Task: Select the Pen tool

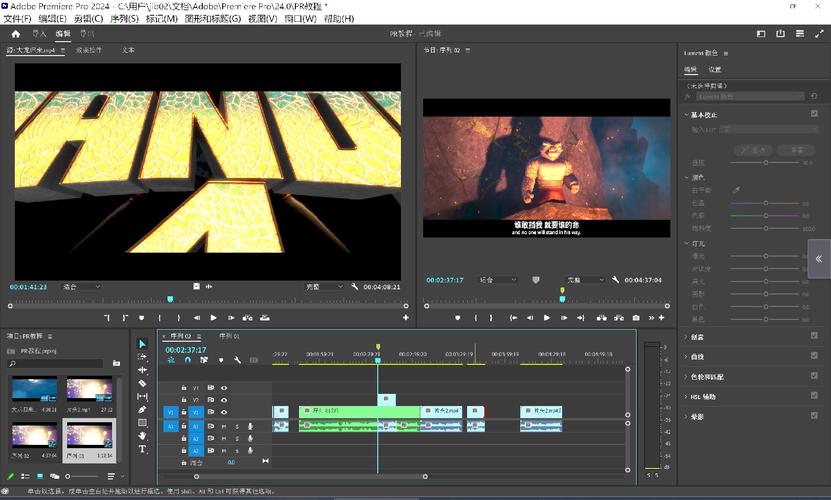Action: coord(142,409)
